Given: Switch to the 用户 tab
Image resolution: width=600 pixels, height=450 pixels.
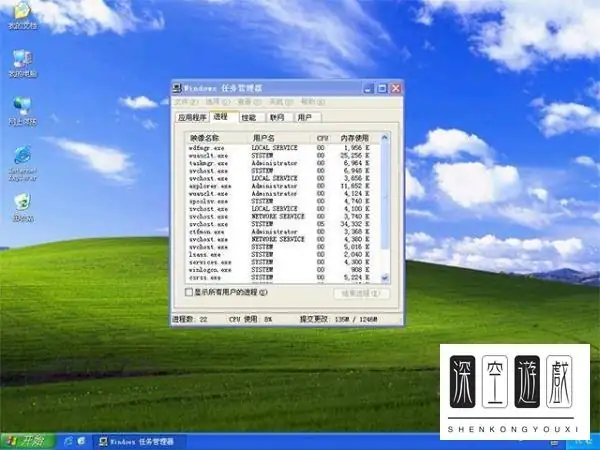Looking at the screenshot, I should coord(307,117).
